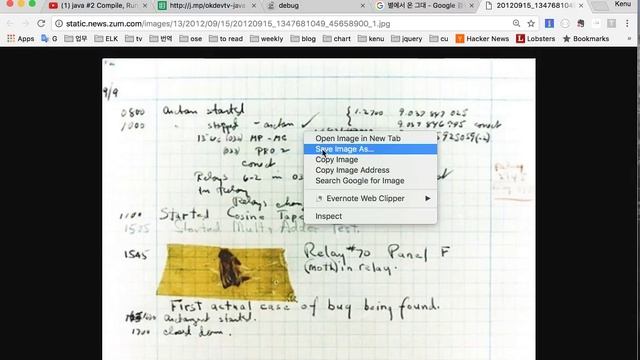The height and width of the screenshot is (360, 640).
Task: Reload the page with the refresh icon
Action: coord(41,24)
